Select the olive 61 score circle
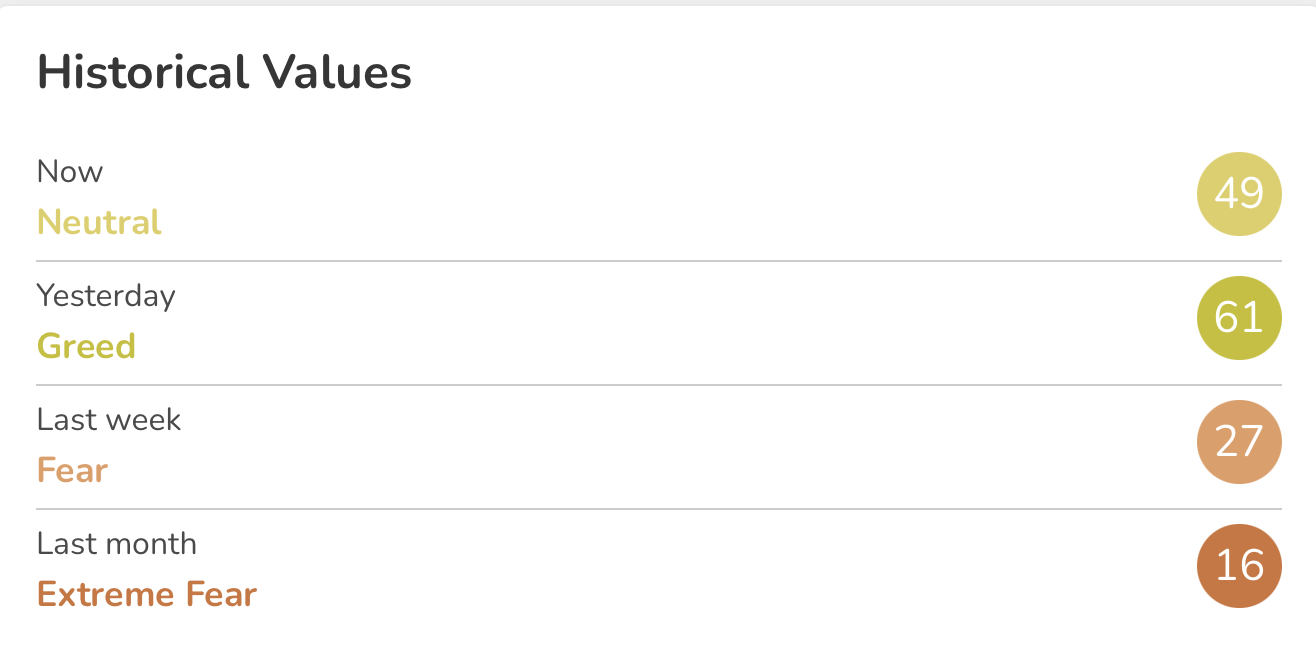The image size is (1316, 658). (1239, 318)
